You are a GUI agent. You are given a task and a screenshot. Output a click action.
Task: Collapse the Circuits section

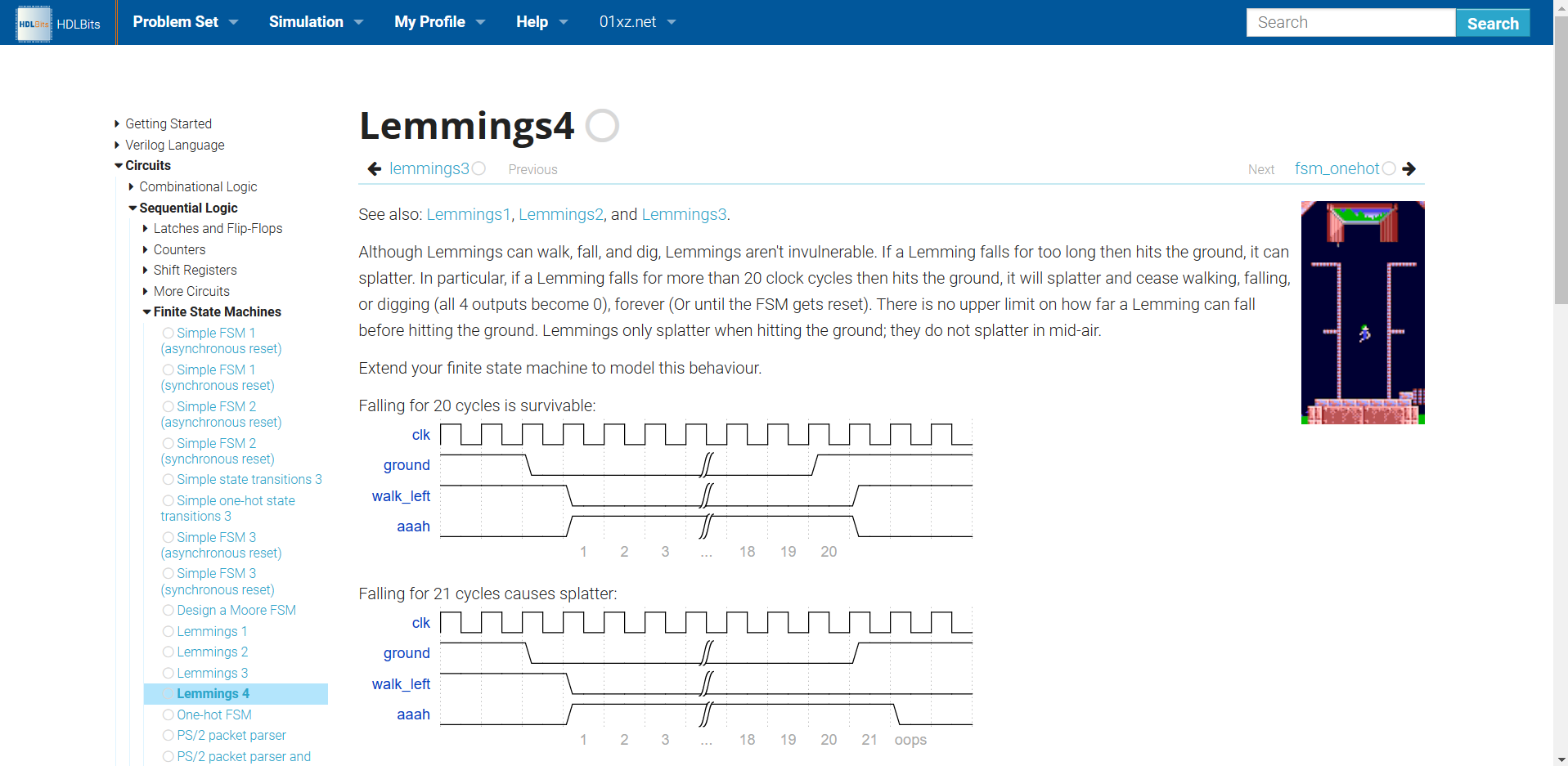click(119, 165)
